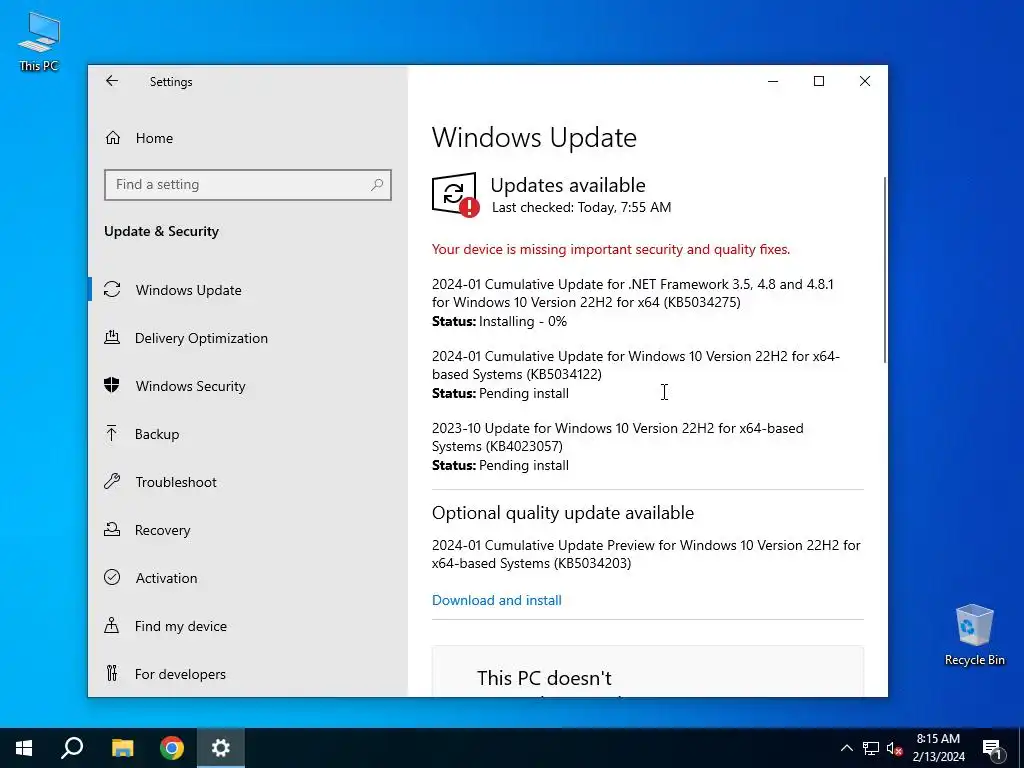
Task: Click Optional quality update available heading
Action: pyautogui.click(x=562, y=513)
